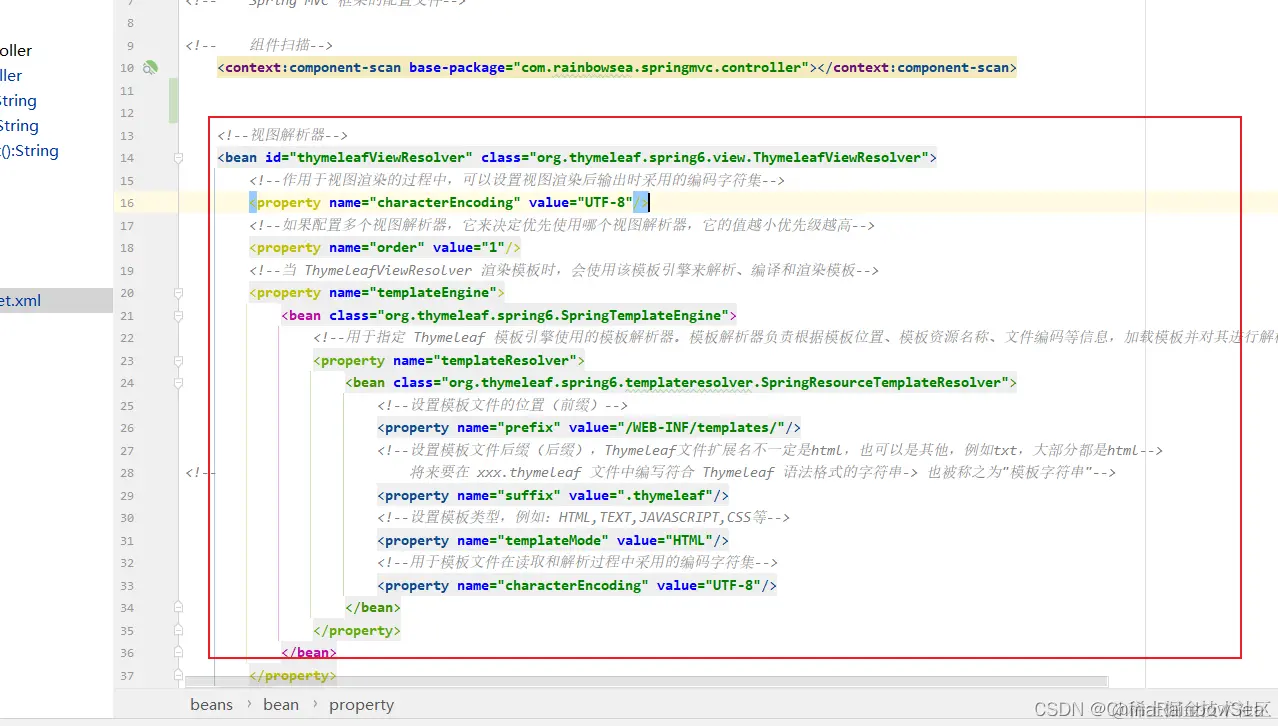Collapse the SpringResourceTemplateResolver bean at line 24
Image resolution: width=1278 pixels, height=726 pixels.
[179, 383]
